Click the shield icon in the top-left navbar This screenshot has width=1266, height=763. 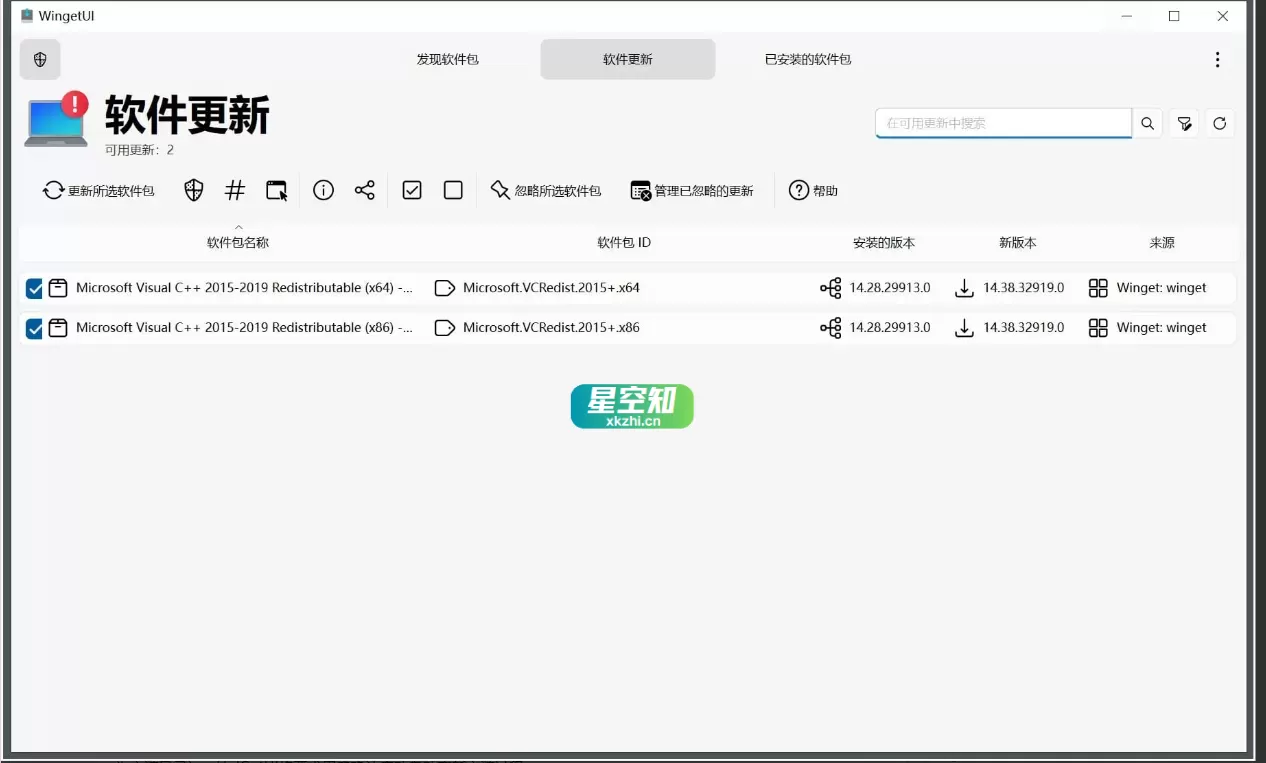[40, 59]
